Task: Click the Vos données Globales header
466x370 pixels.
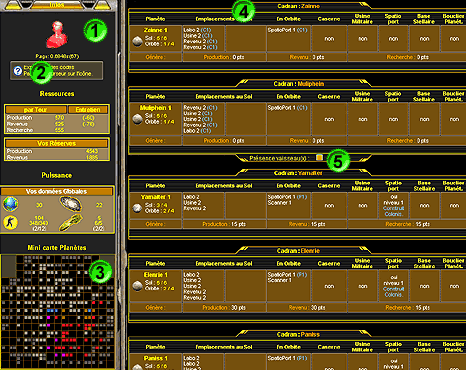Action: (x=57, y=191)
